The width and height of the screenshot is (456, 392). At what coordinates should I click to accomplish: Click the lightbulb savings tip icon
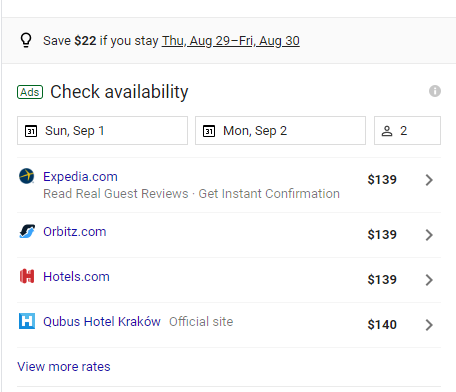(26, 41)
